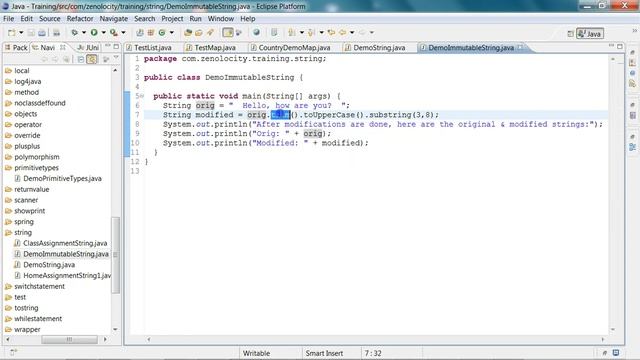Click Collapse All in Navigator toolbar
The image size is (640, 360).
[x=81, y=60]
